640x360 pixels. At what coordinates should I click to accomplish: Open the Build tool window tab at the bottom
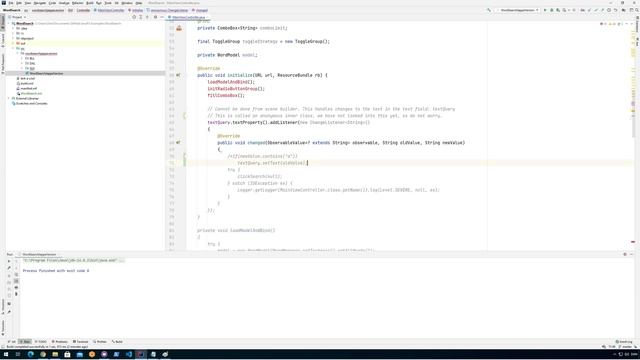[x=118, y=342]
